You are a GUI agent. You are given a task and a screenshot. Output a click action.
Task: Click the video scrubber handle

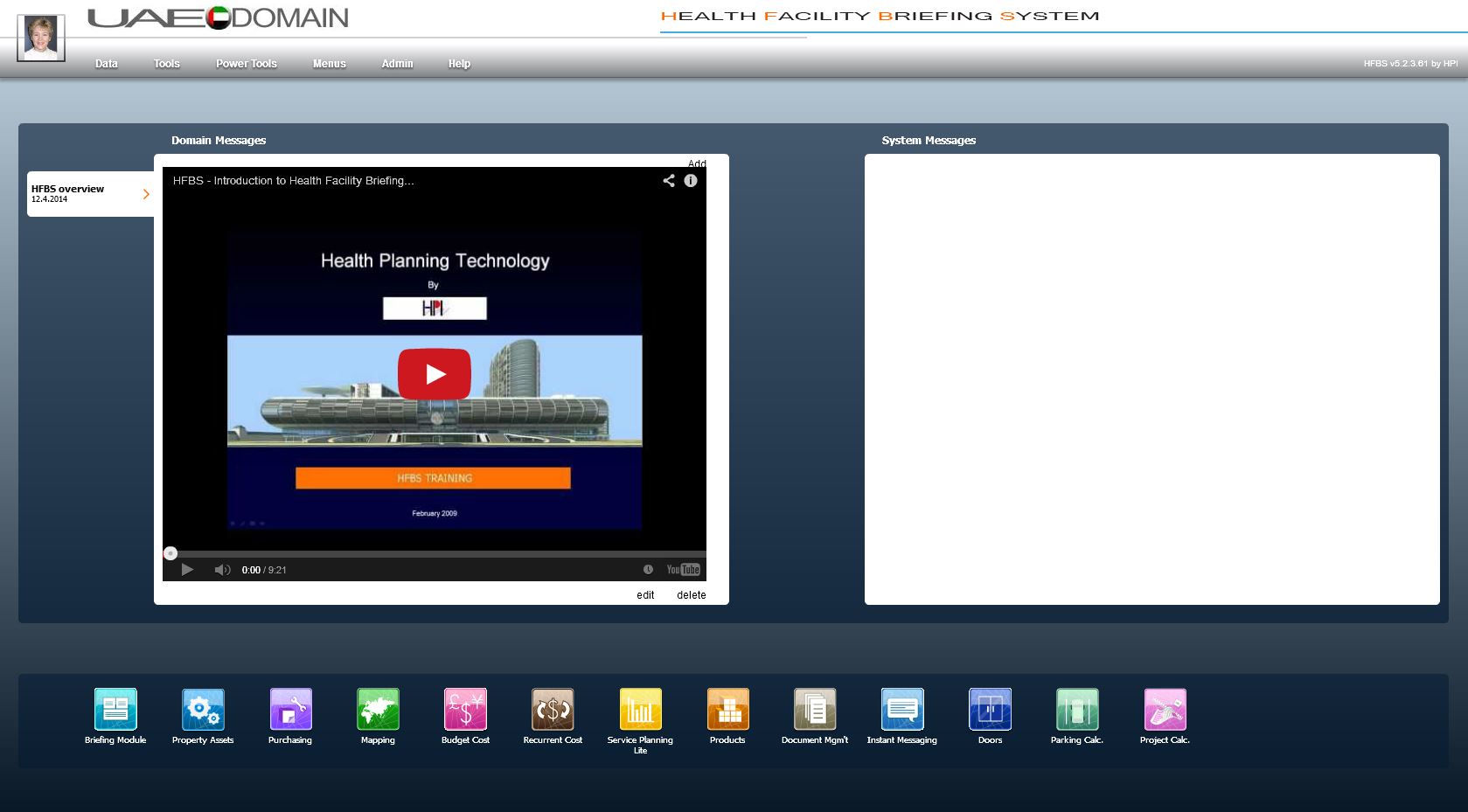[170, 553]
